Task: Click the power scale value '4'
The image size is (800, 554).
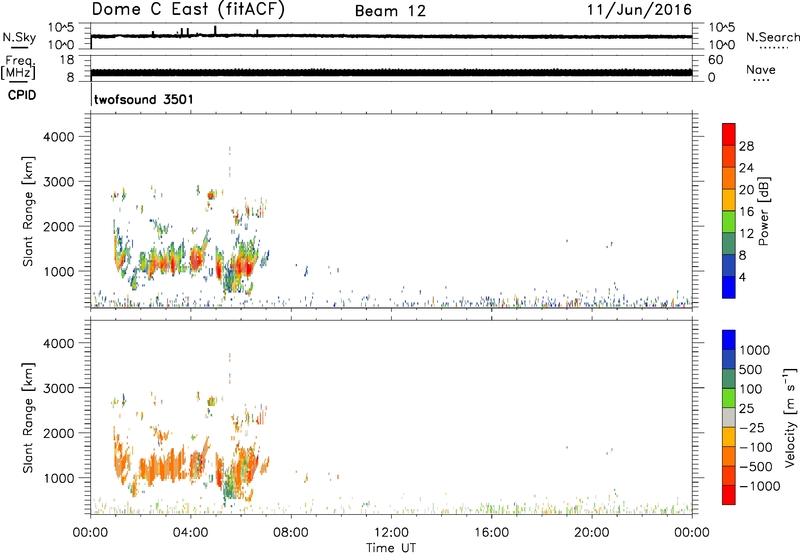Action: point(742,277)
